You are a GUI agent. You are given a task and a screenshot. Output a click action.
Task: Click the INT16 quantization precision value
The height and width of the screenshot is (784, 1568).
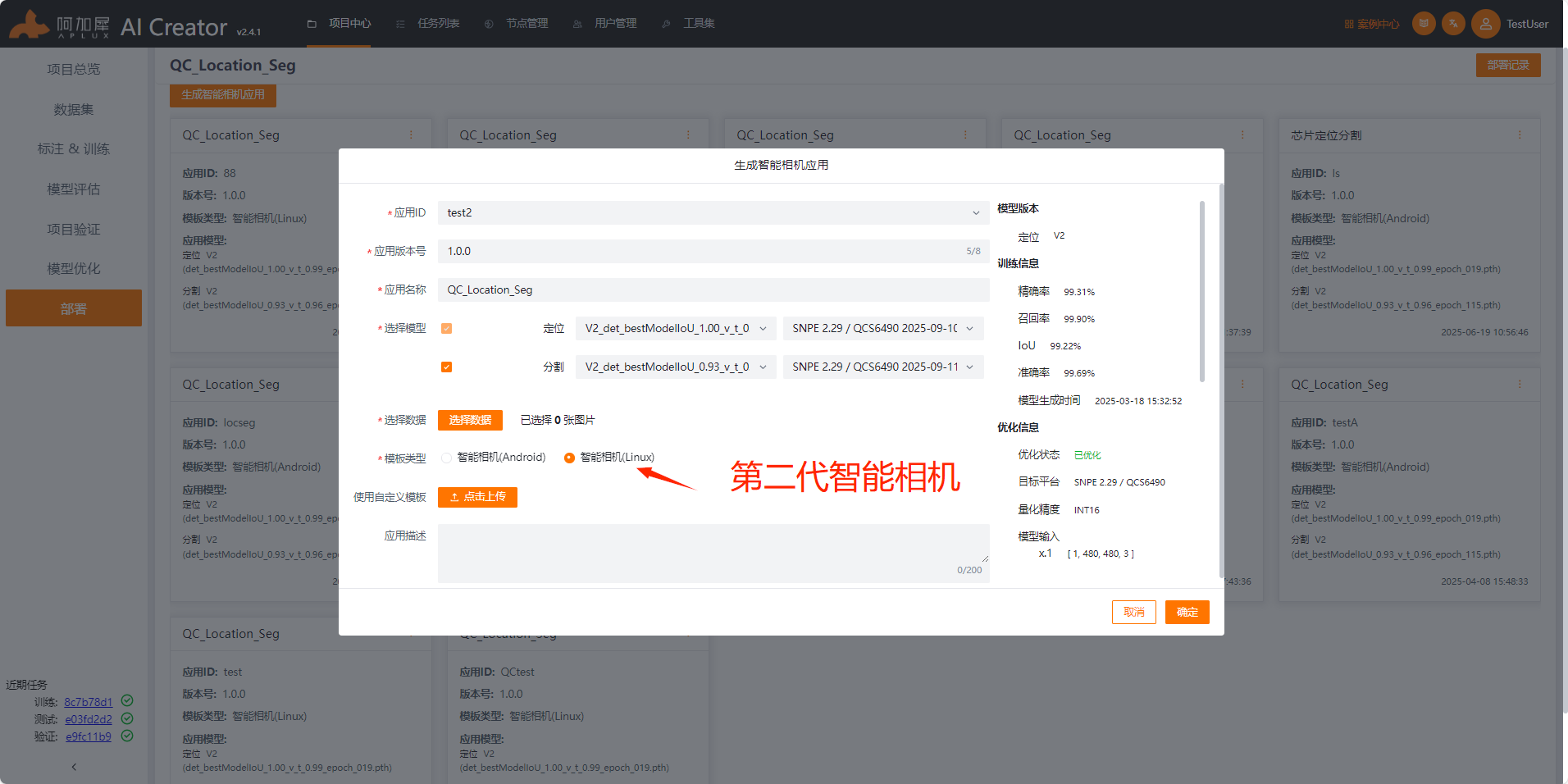pyautogui.click(x=1087, y=510)
